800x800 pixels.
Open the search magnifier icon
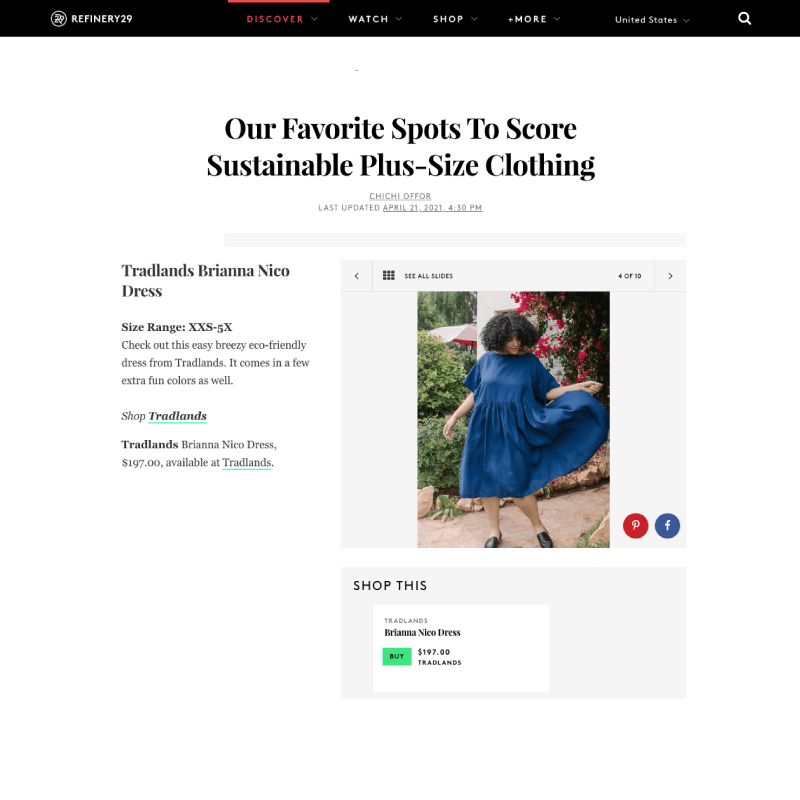click(x=744, y=19)
